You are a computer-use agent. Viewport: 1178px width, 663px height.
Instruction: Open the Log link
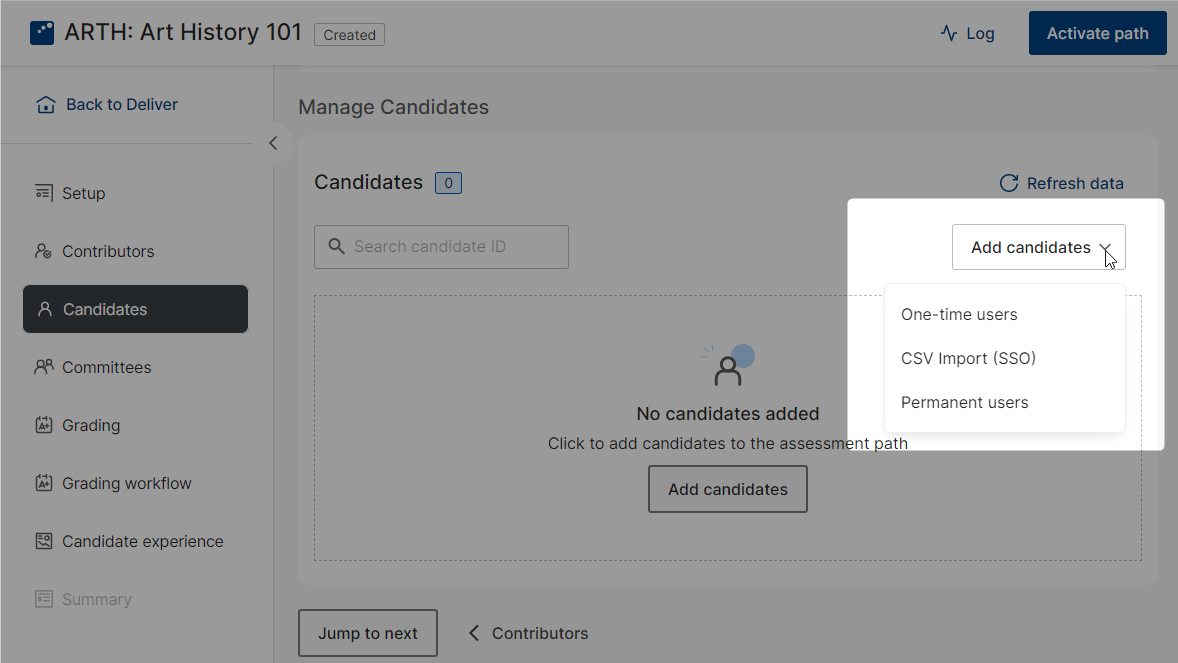(968, 33)
